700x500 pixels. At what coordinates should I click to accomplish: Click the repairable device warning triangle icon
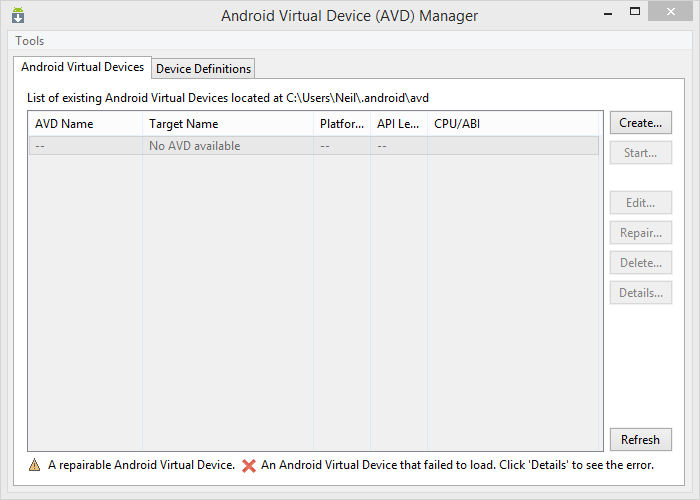coord(35,465)
